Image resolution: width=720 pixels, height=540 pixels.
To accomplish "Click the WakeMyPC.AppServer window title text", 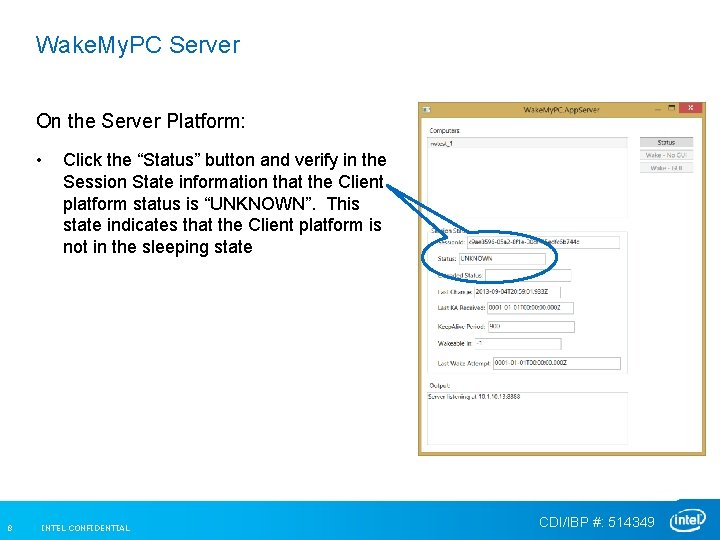I will tap(561, 110).
